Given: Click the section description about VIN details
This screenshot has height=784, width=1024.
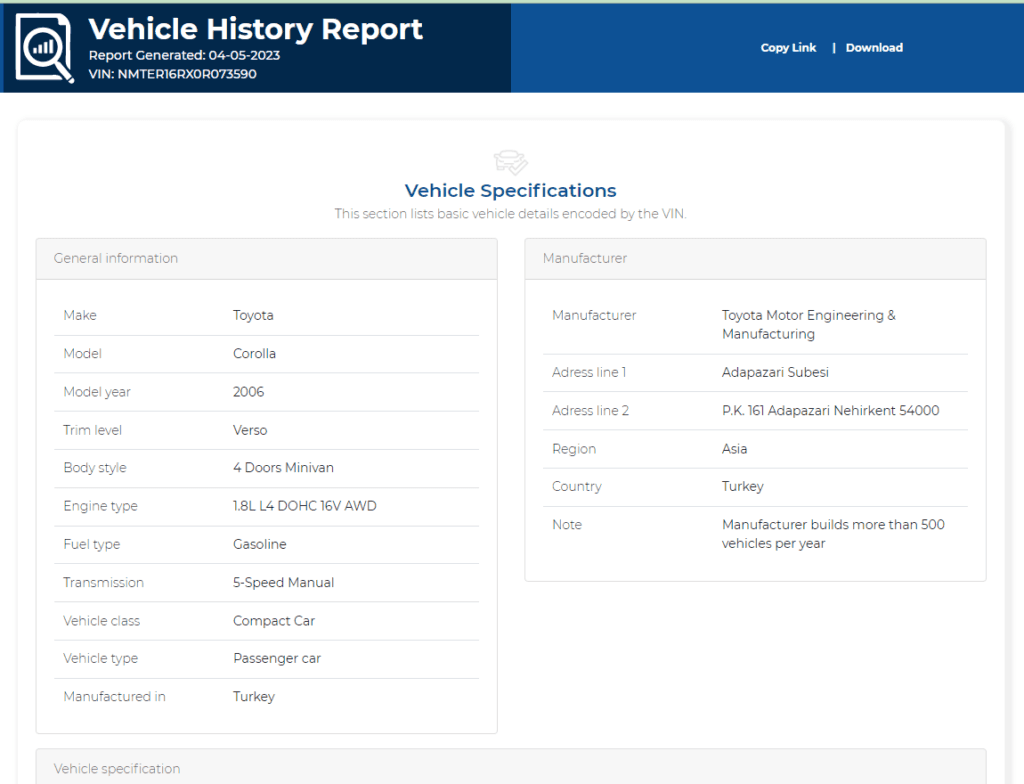Looking at the screenshot, I should click(x=511, y=214).
